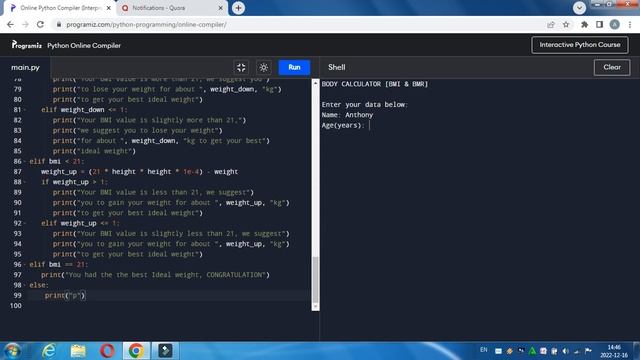Click the CONGRATULATION print line 97
This screenshot has height=360, width=640.
pos(155,275)
